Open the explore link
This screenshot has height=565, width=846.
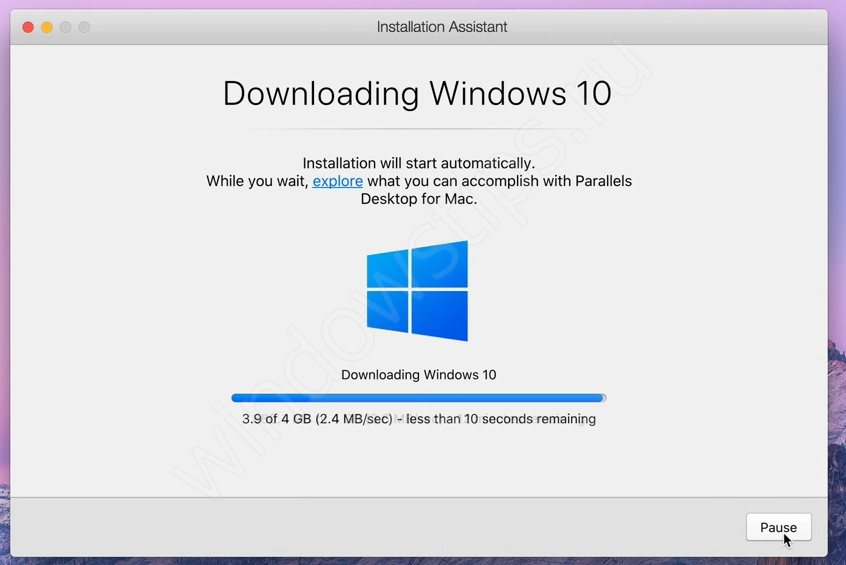(x=337, y=181)
